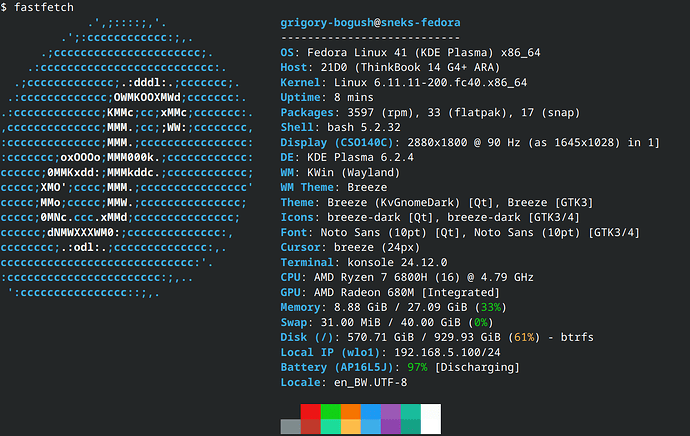The image size is (690, 436).
Task: Click the Host line 'ThinkBook 14 G4+ ARA'
Action: [x=427, y=68]
